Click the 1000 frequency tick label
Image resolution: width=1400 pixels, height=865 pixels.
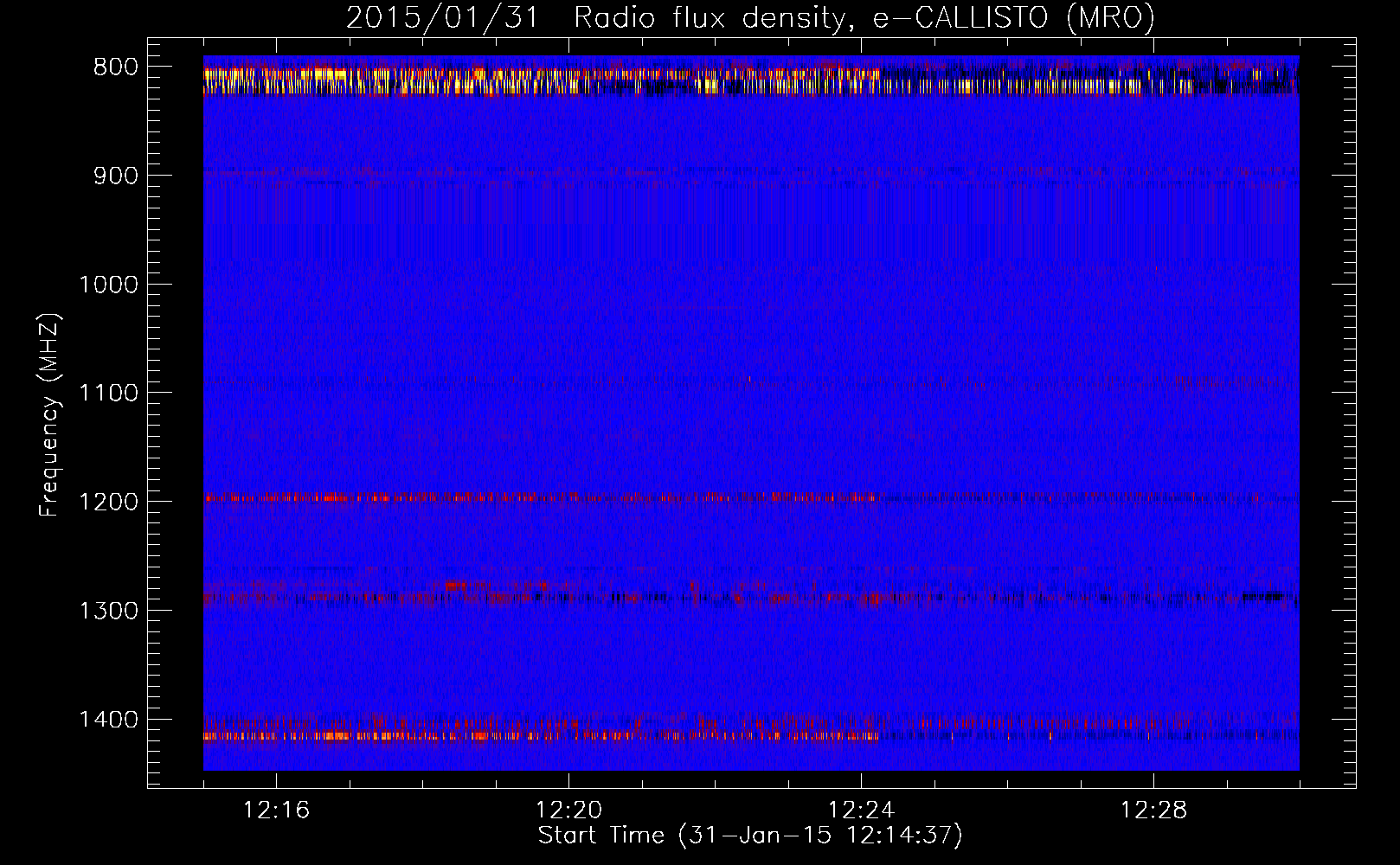coord(108,285)
